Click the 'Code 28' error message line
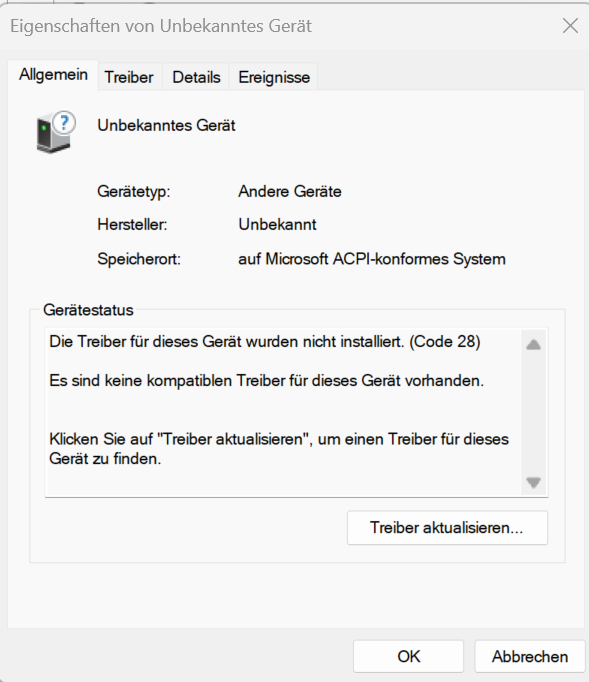This screenshot has width=589, height=682. point(264,342)
